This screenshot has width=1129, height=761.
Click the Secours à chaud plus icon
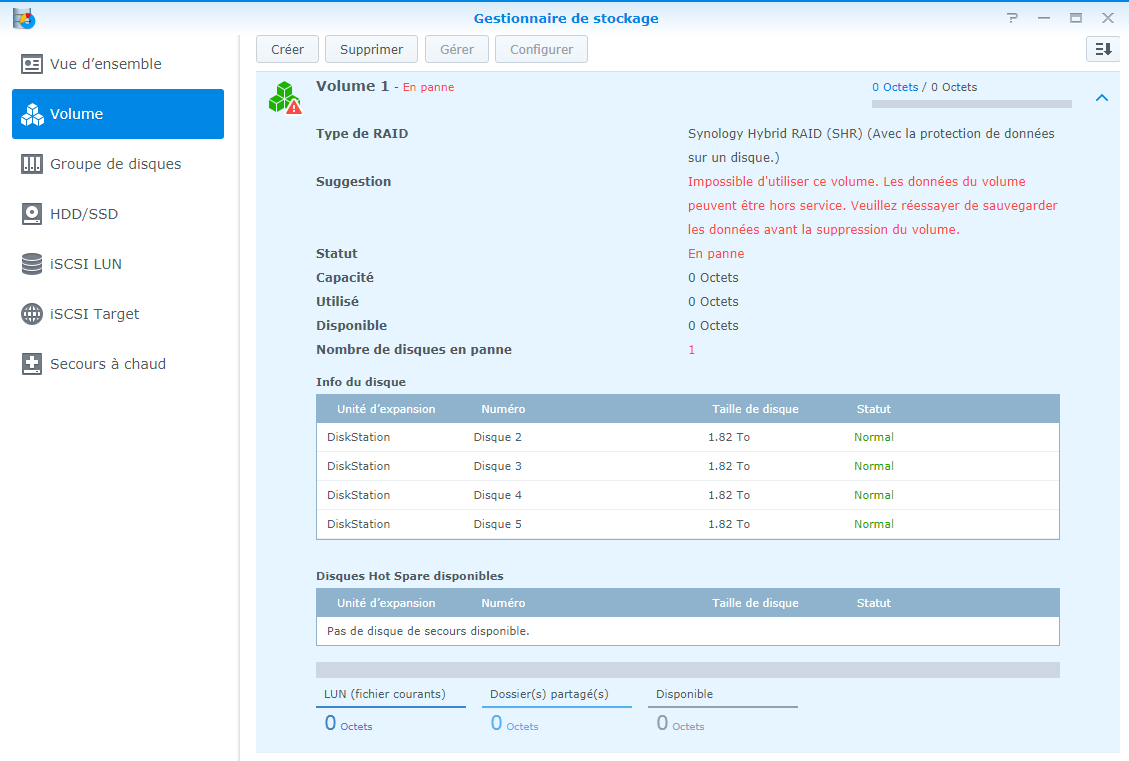32,364
